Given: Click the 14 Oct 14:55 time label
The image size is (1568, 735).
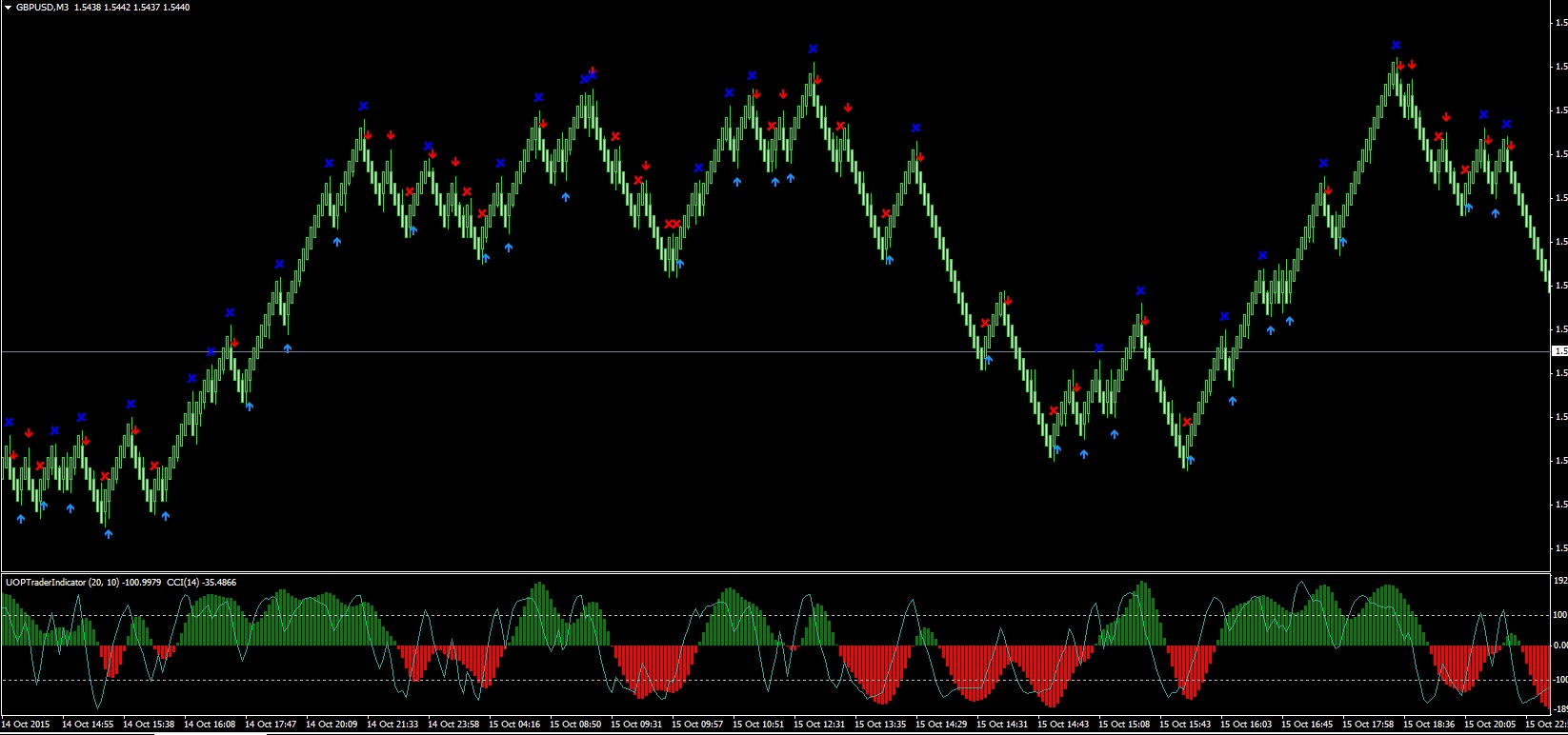Looking at the screenshot, I should tap(88, 725).
